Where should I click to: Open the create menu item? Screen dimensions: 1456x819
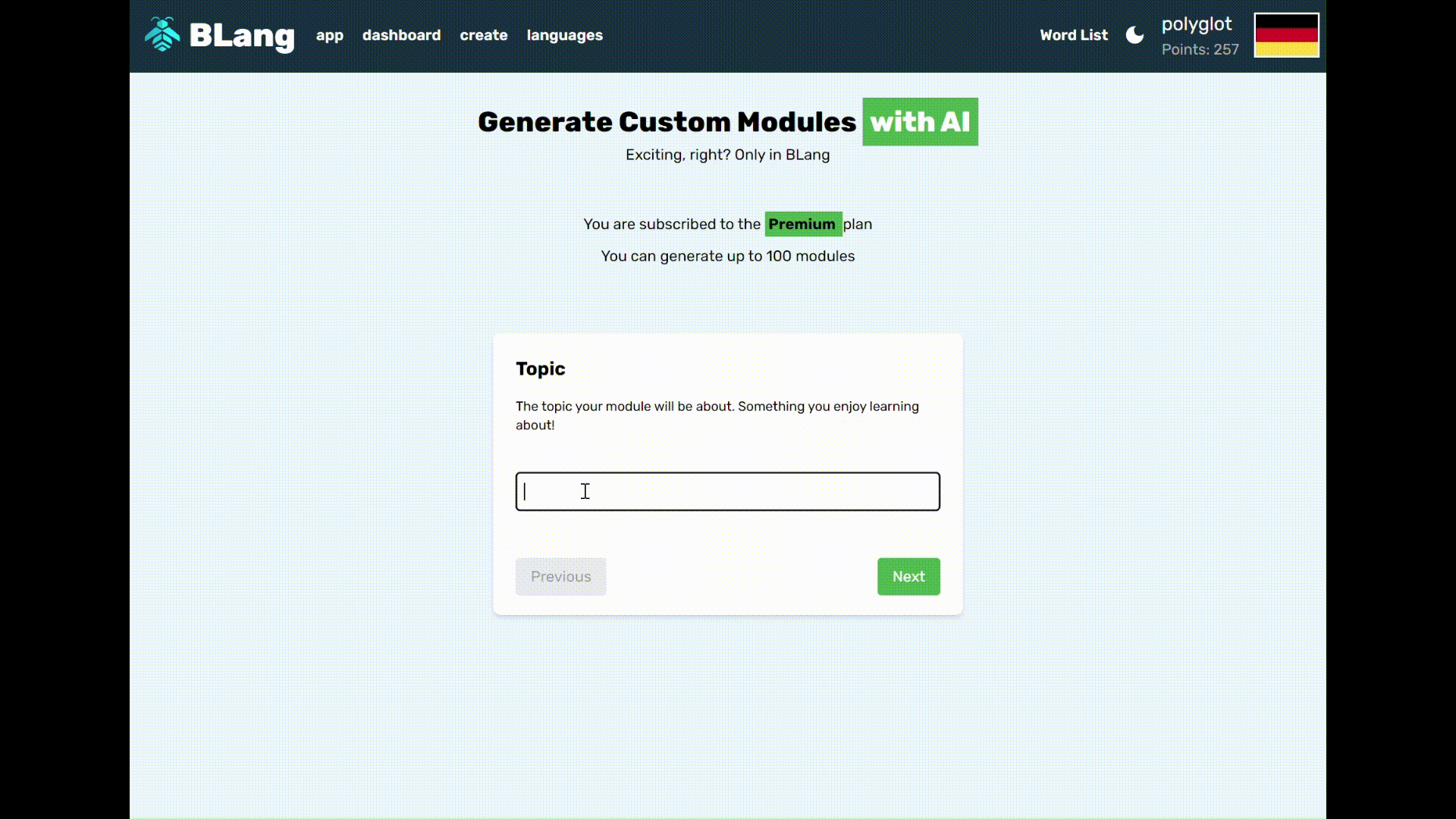[x=483, y=35]
